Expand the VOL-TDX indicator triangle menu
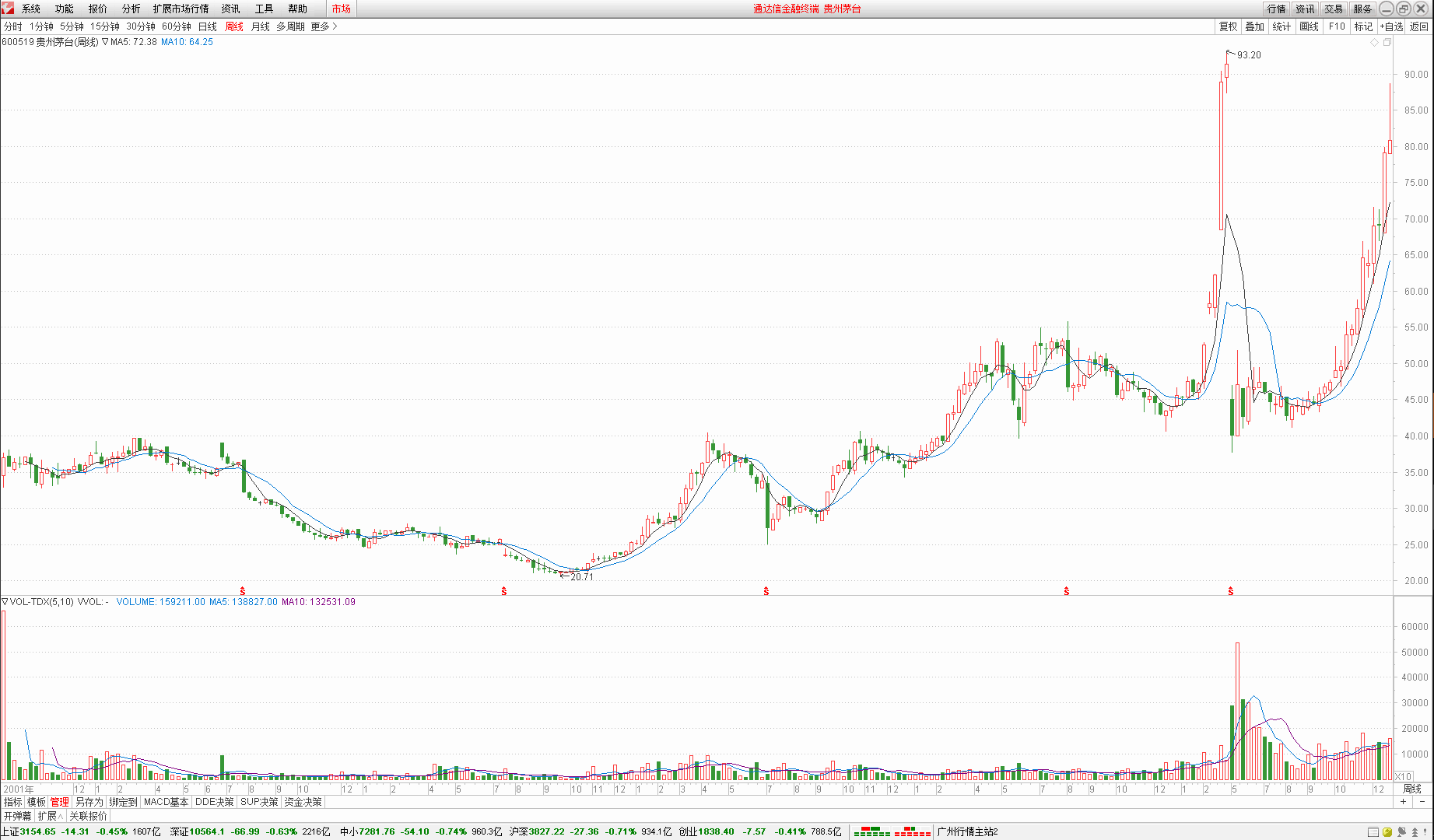 pyautogui.click(x=5, y=602)
